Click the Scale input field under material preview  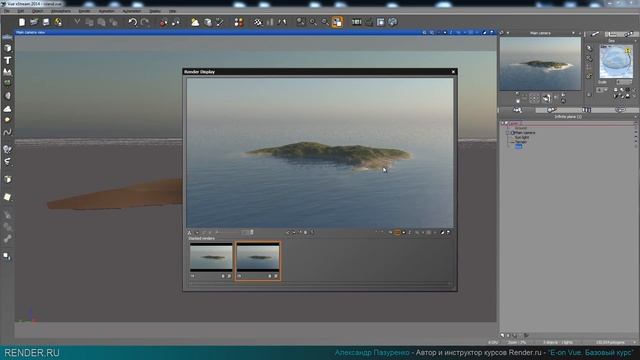[x=624, y=82]
